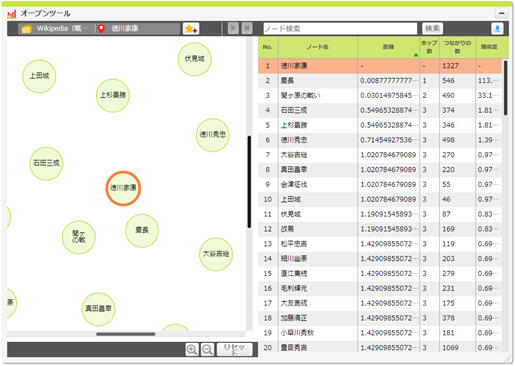Click the vertical scrollbar of the graph panel
This screenshot has width=515, height=366.
pos(249,182)
